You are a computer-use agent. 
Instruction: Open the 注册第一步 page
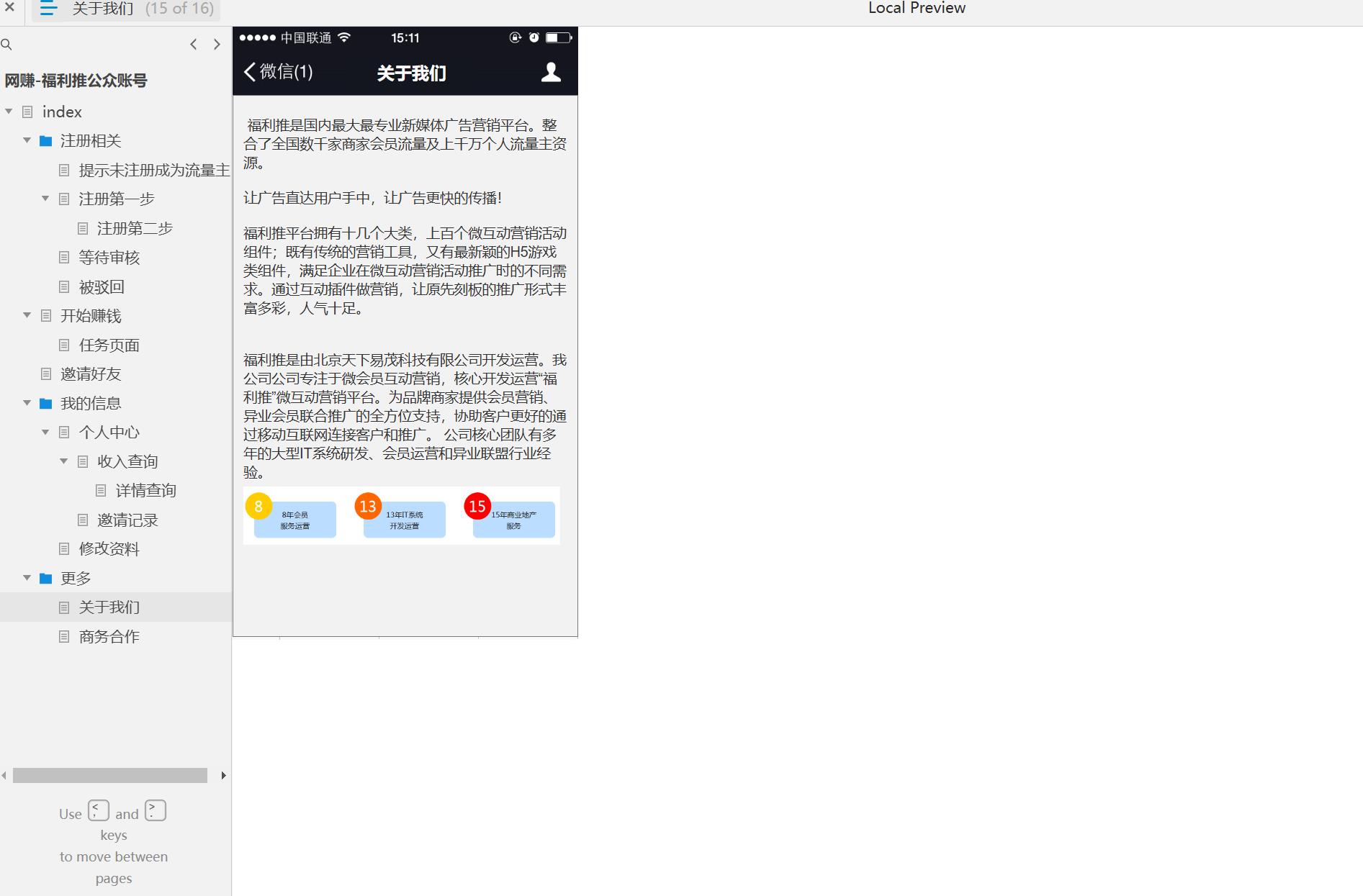(117, 199)
